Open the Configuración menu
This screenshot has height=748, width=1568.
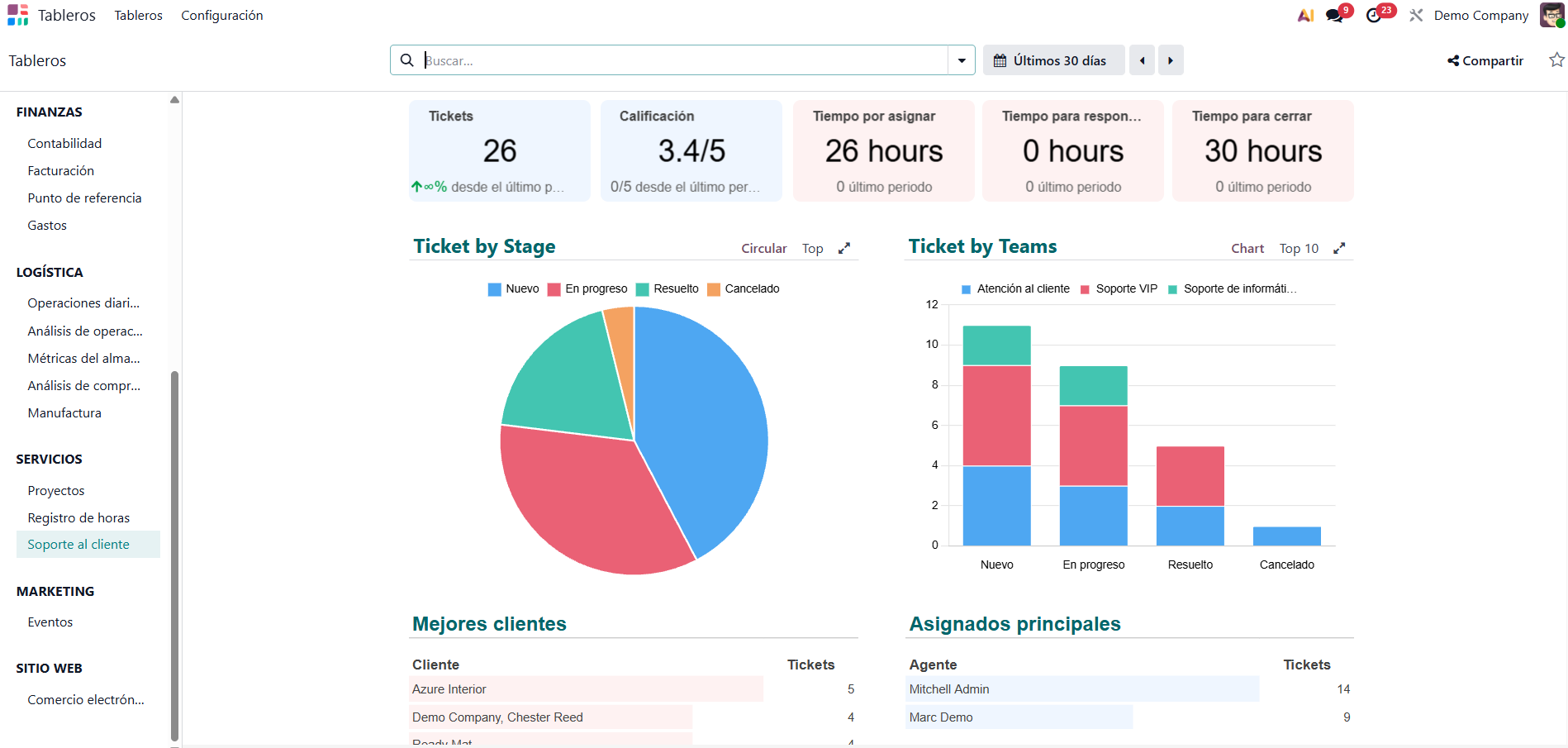[221, 16]
